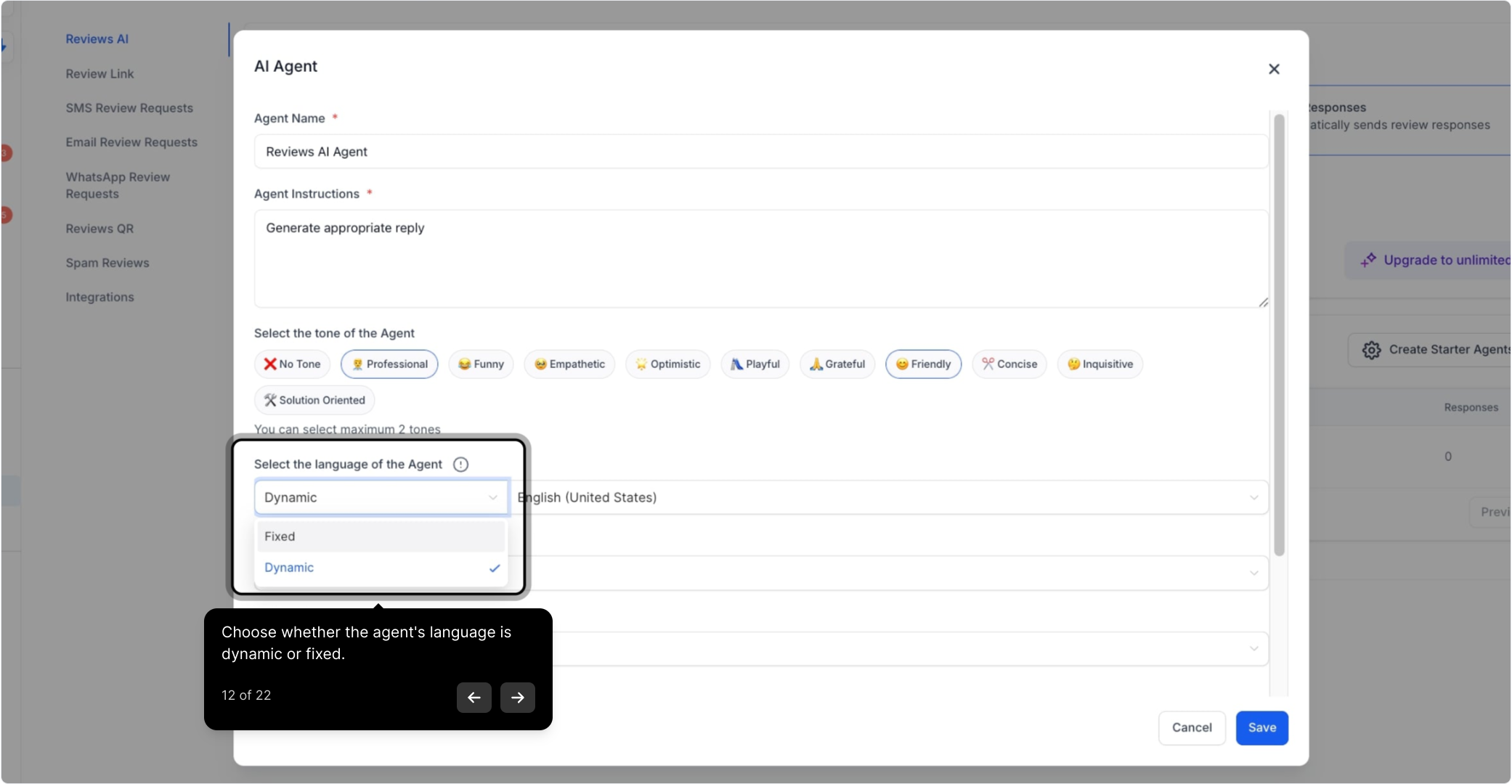Image resolution: width=1512 pixels, height=784 pixels.
Task: Open Spam Reviews in the sidebar
Action: point(107,263)
